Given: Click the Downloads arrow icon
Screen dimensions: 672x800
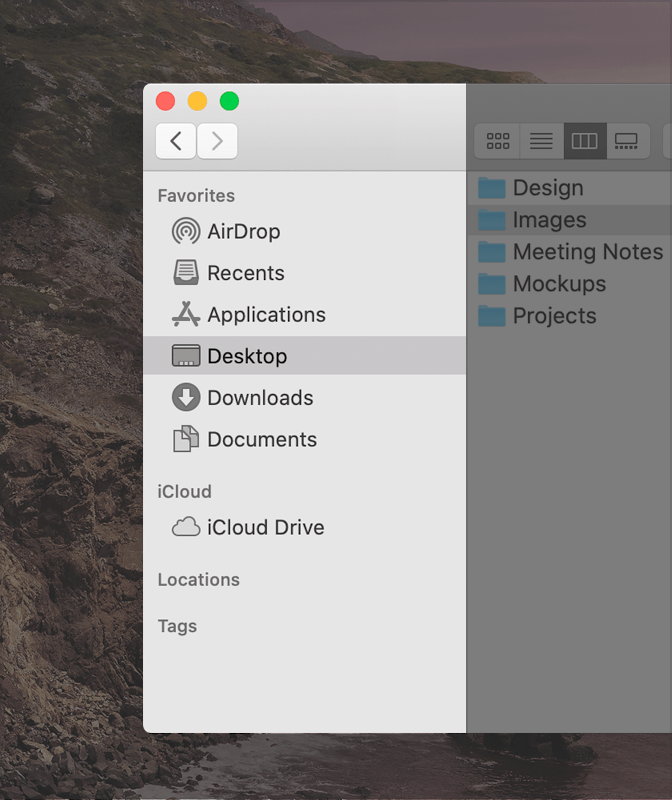Looking at the screenshot, I should 186,397.
